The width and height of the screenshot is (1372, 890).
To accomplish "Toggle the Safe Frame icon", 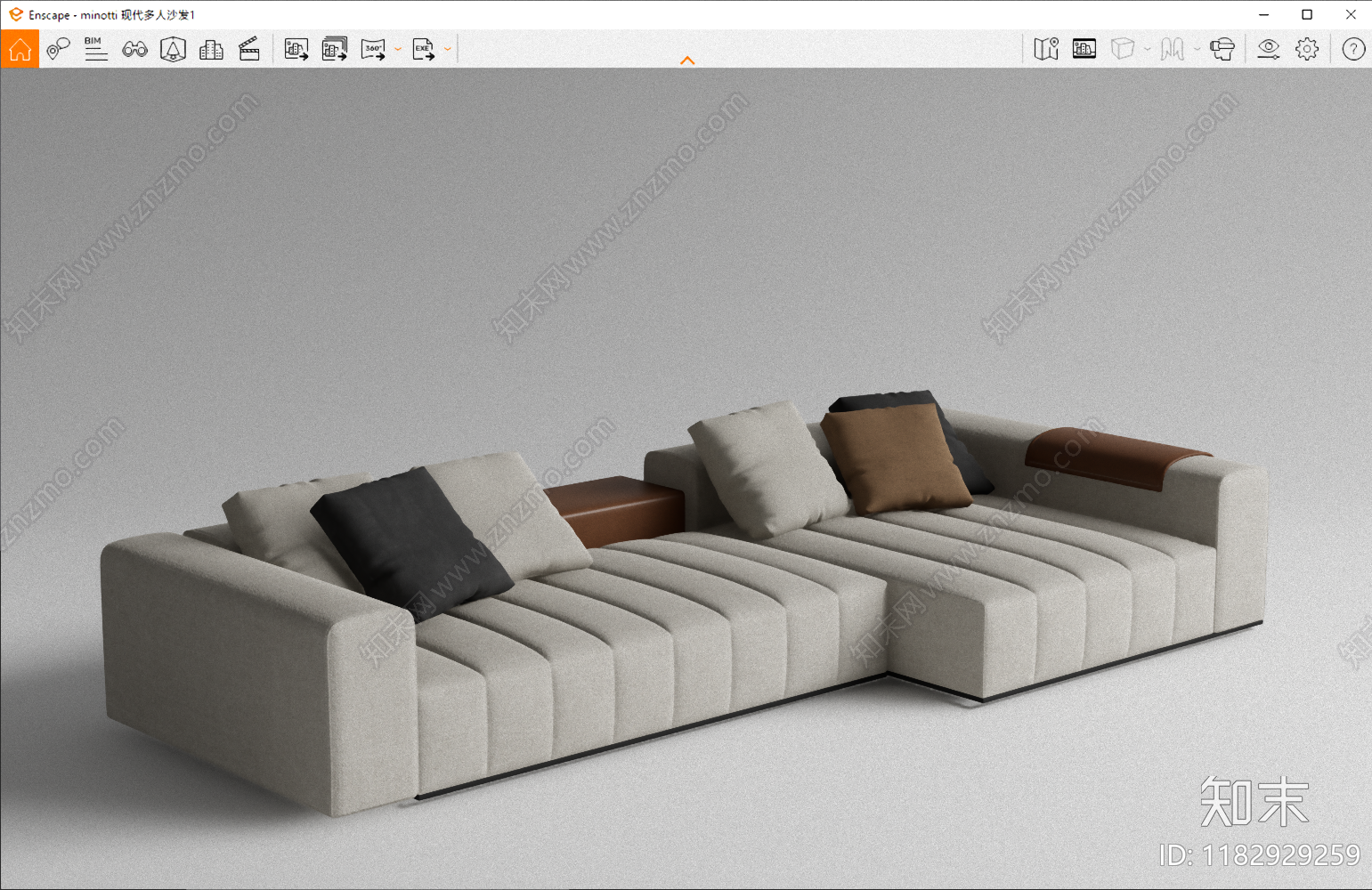I will [1084, 49].
